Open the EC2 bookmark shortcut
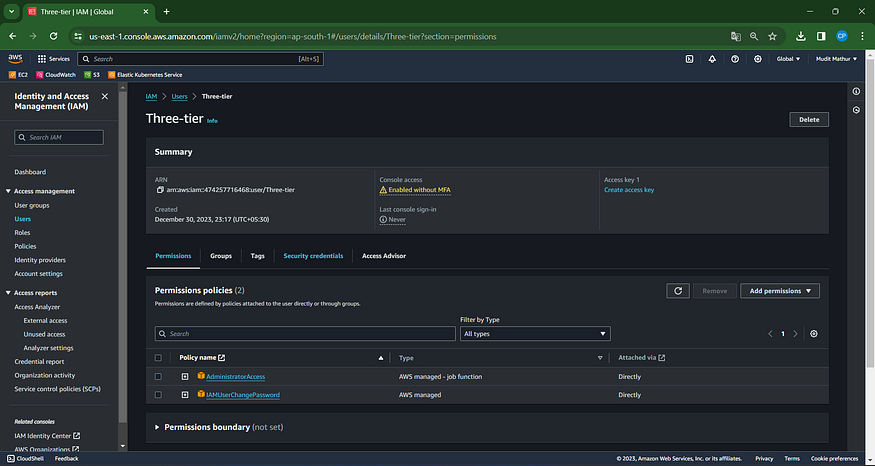 tap(18, 75)
